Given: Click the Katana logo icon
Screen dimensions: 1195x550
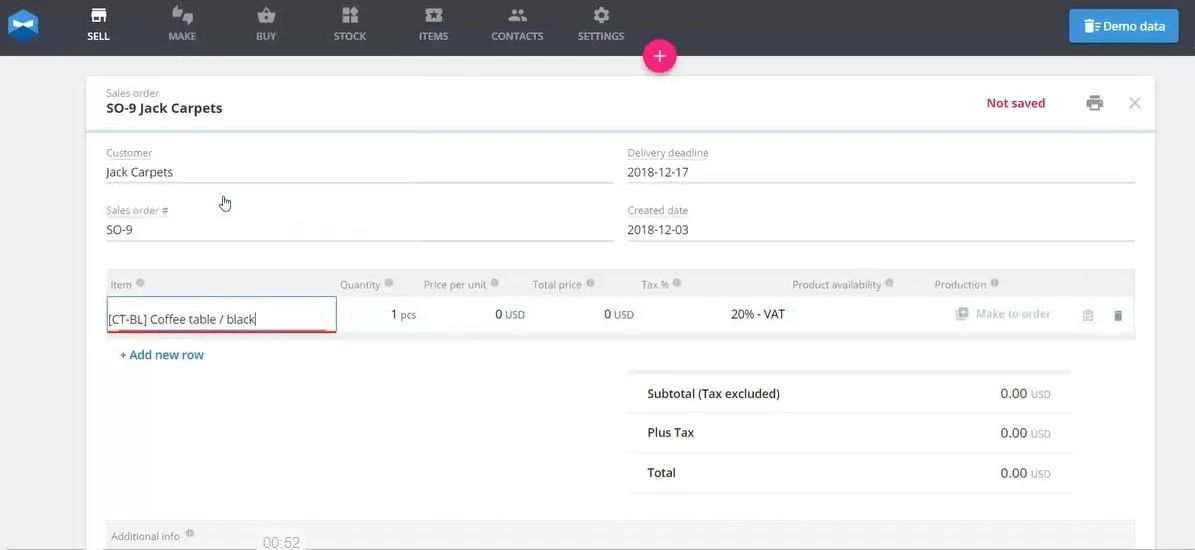Looking at the screenshot, I should tap(23, 25).
